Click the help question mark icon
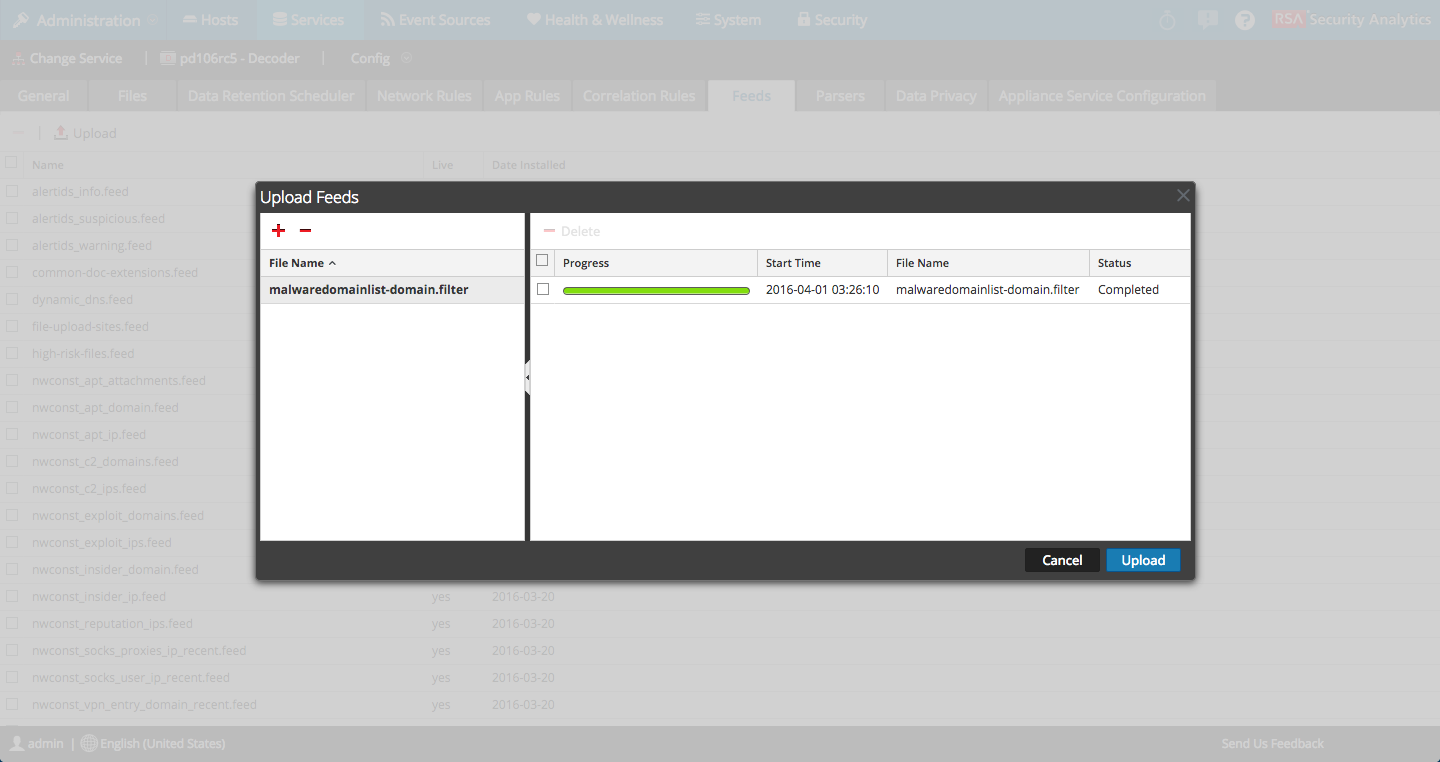Screen dimensions: 1440x762 (x=1244, y=20)
